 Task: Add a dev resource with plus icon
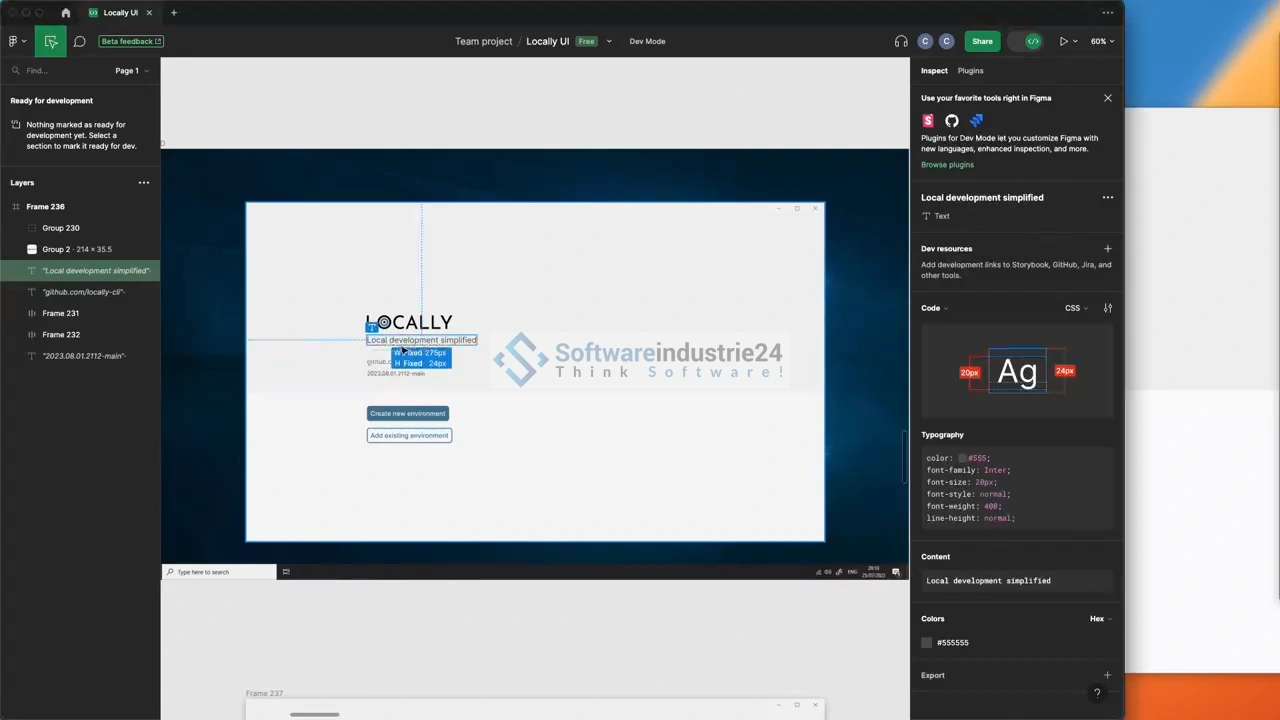1107,249
